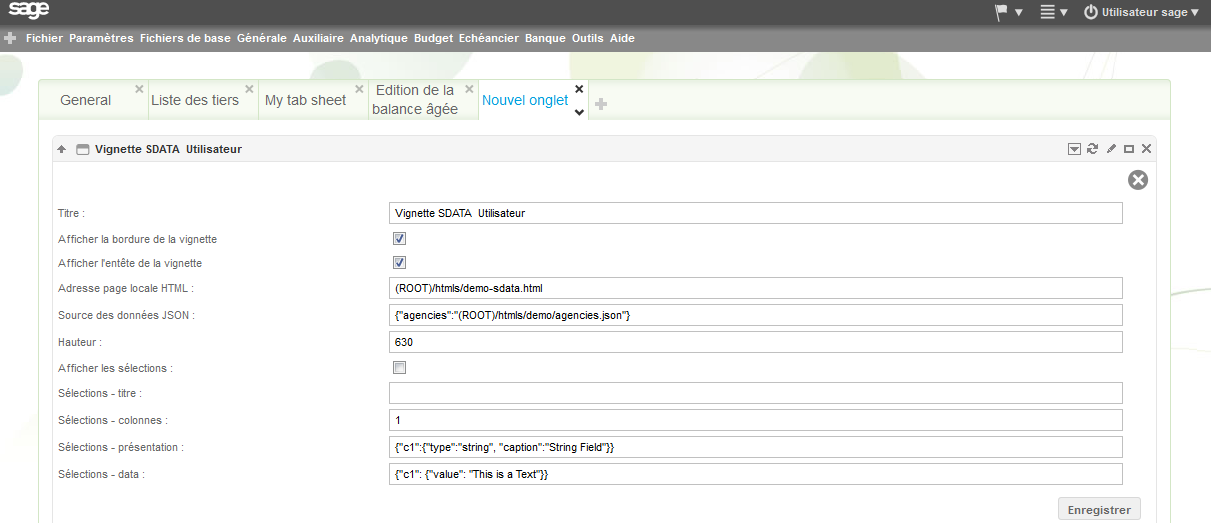Close the My tab sheet tab
Image resolution: width=1211 pixels, height=523 pixels.
pos(359,88)
